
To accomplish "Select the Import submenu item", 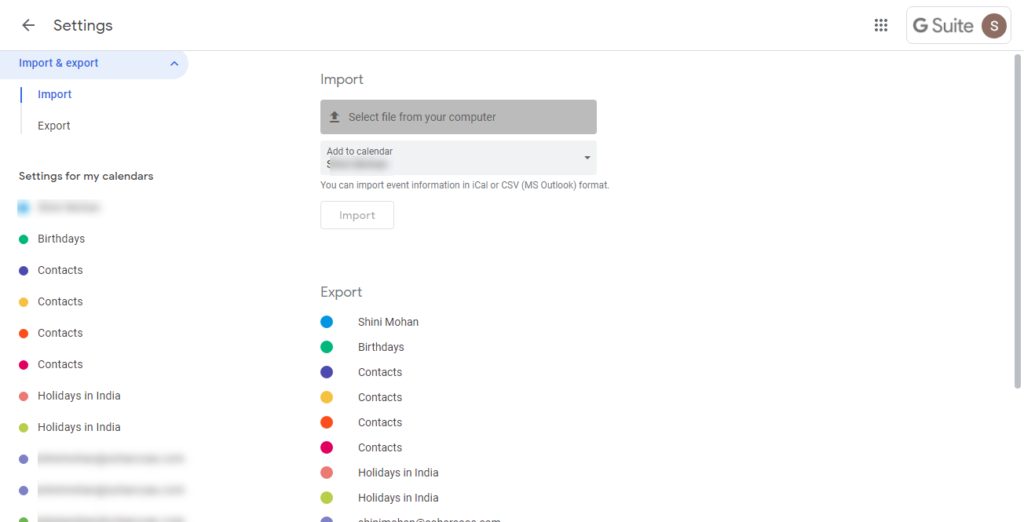I will [55, 94].
